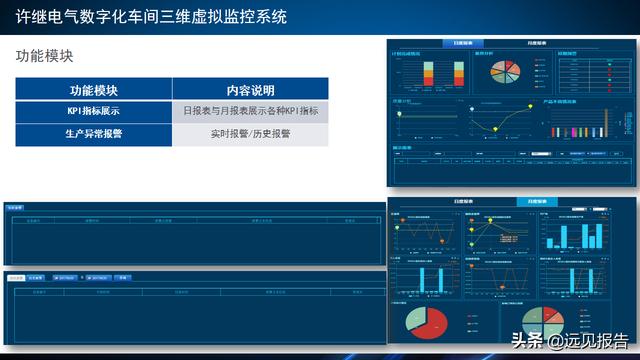
Task: Click the 内容说明 header cell
Action: coord(250,89)
